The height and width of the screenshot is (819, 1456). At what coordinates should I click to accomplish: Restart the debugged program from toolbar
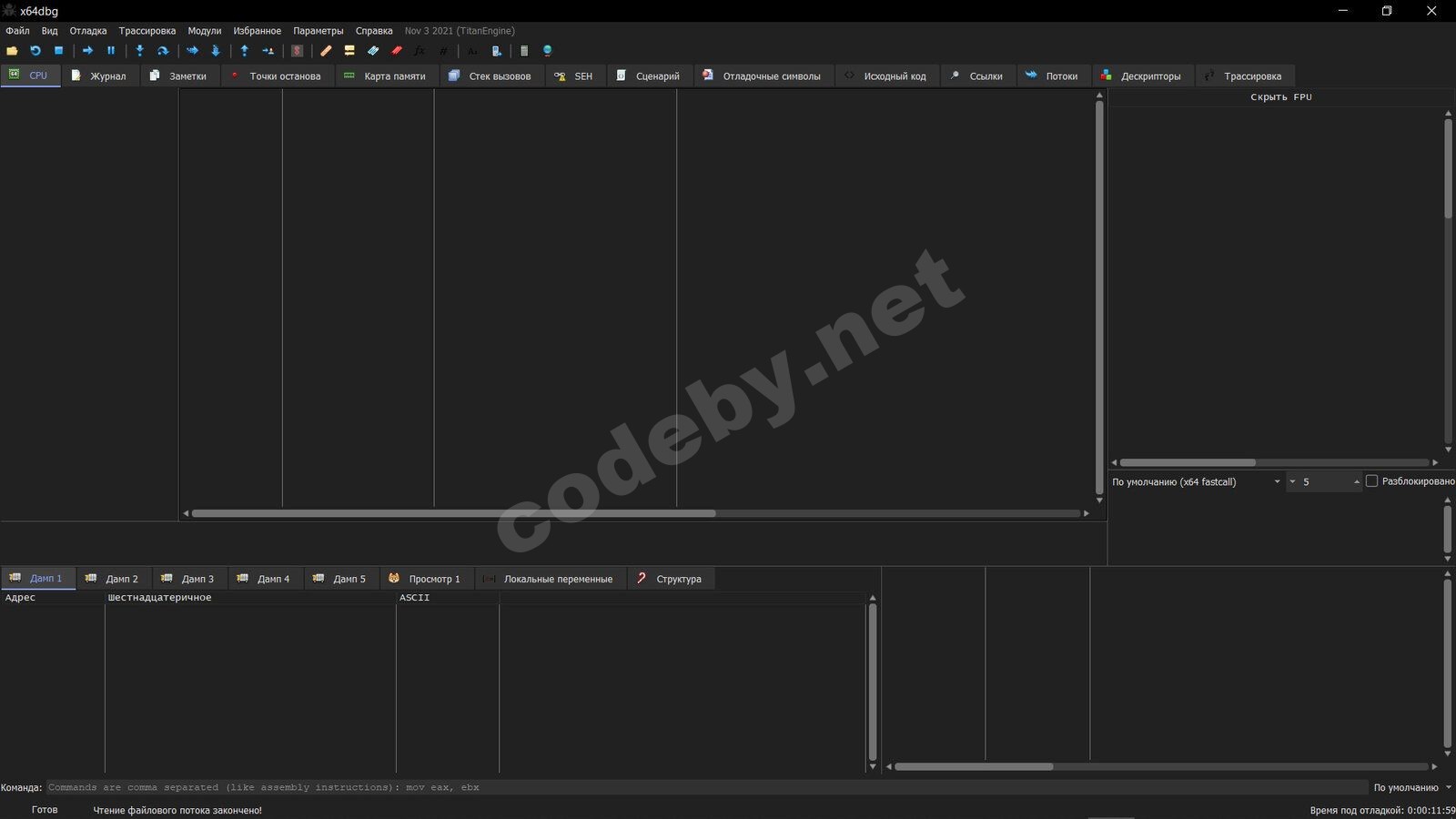click(x=35, y=51)
